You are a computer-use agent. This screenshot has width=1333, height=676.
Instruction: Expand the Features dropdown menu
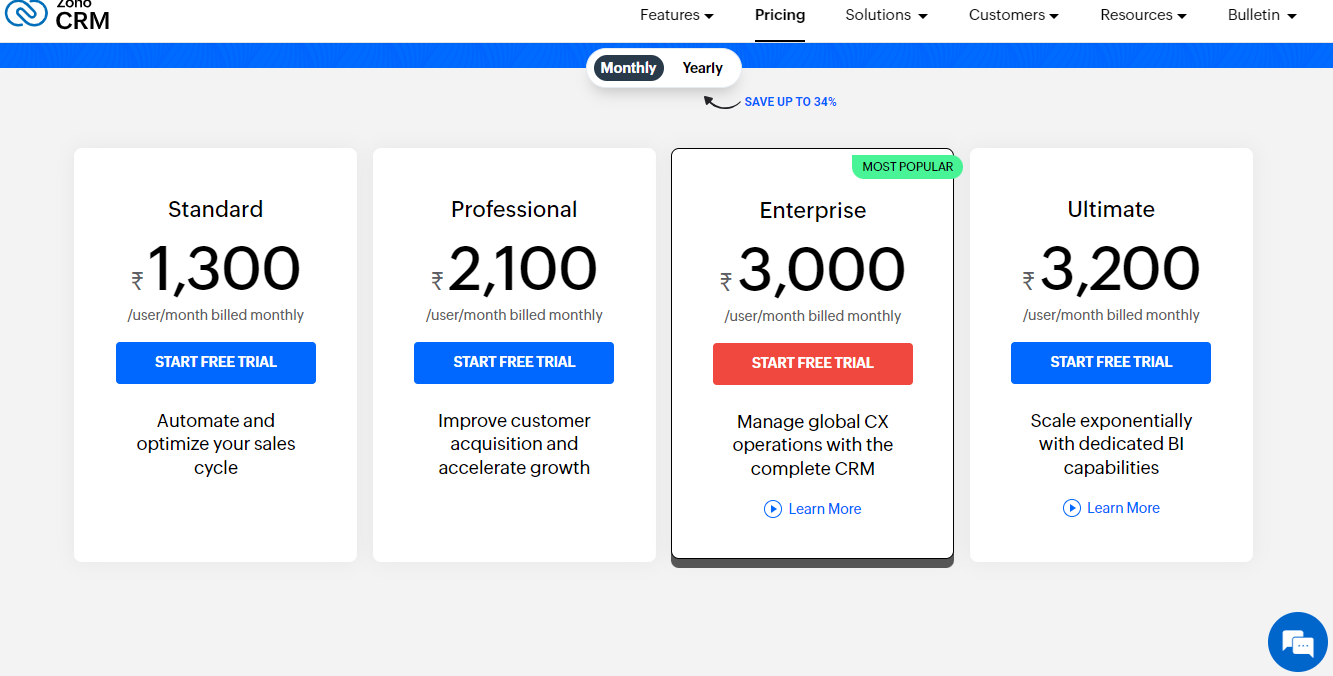677,15
